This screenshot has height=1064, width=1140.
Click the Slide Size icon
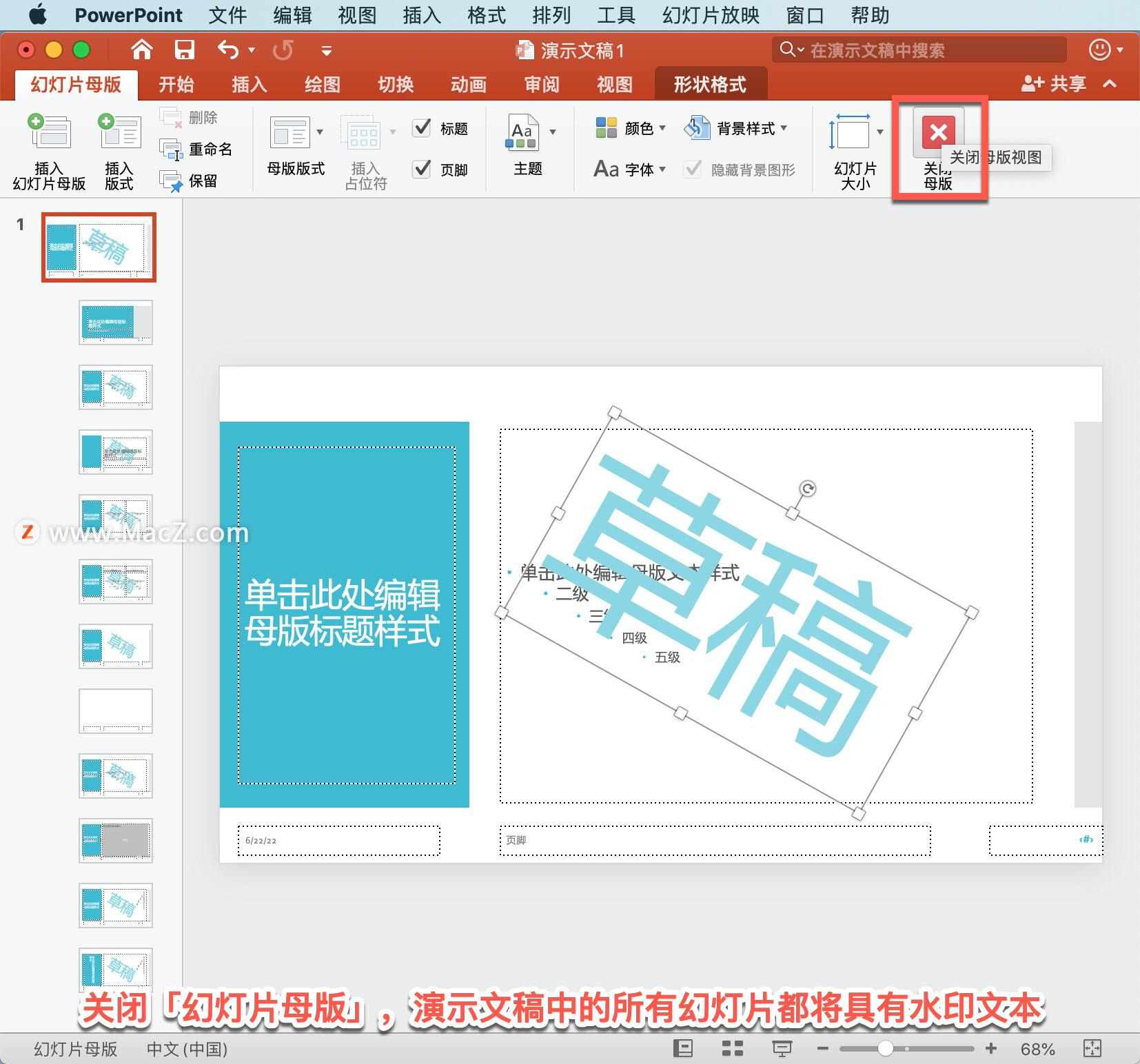click(849, 132)
